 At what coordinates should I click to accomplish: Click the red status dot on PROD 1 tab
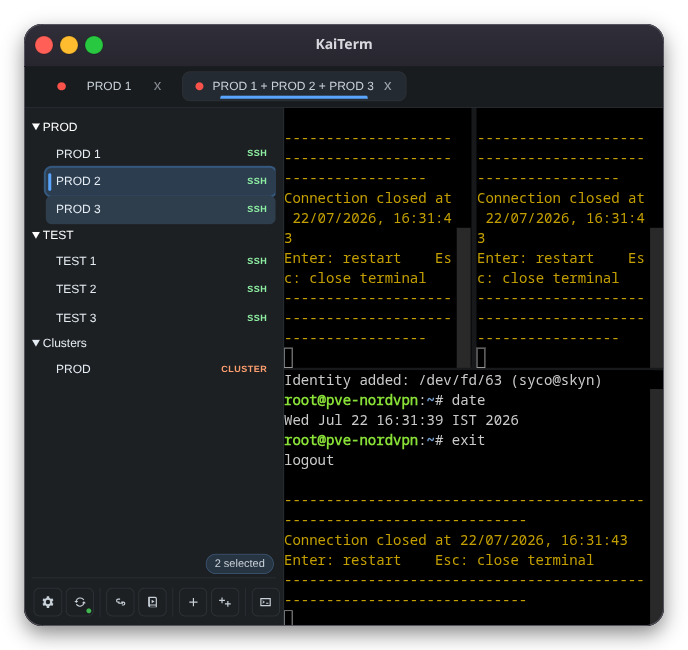[61, 86]
